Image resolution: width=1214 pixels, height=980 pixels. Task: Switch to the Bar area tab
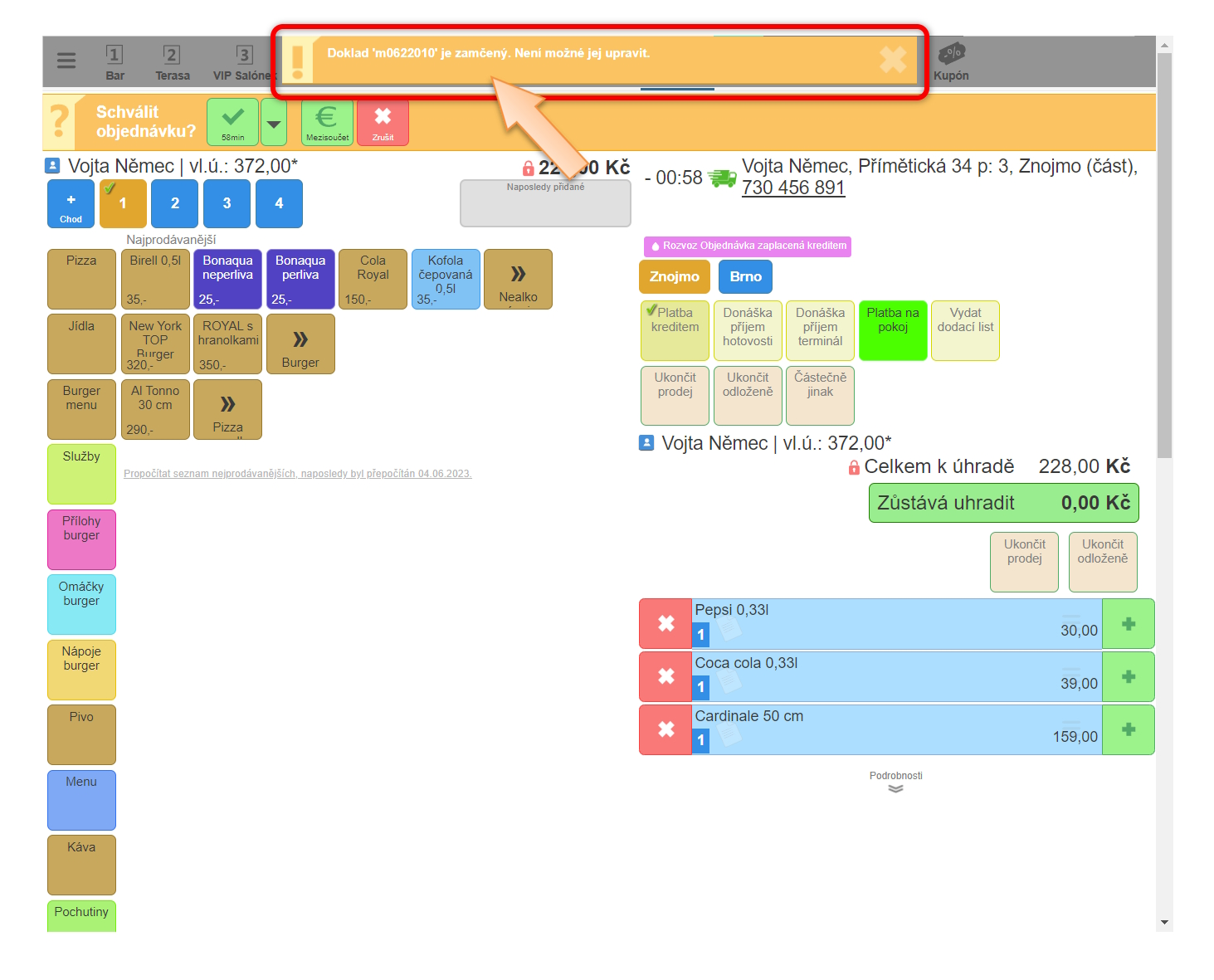[x=115, y=62]
